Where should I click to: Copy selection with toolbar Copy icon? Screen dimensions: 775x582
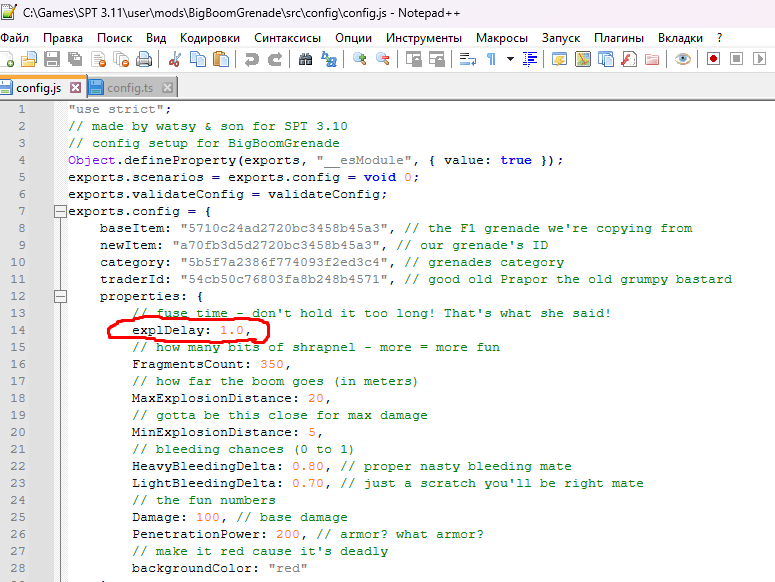(198, 59)
